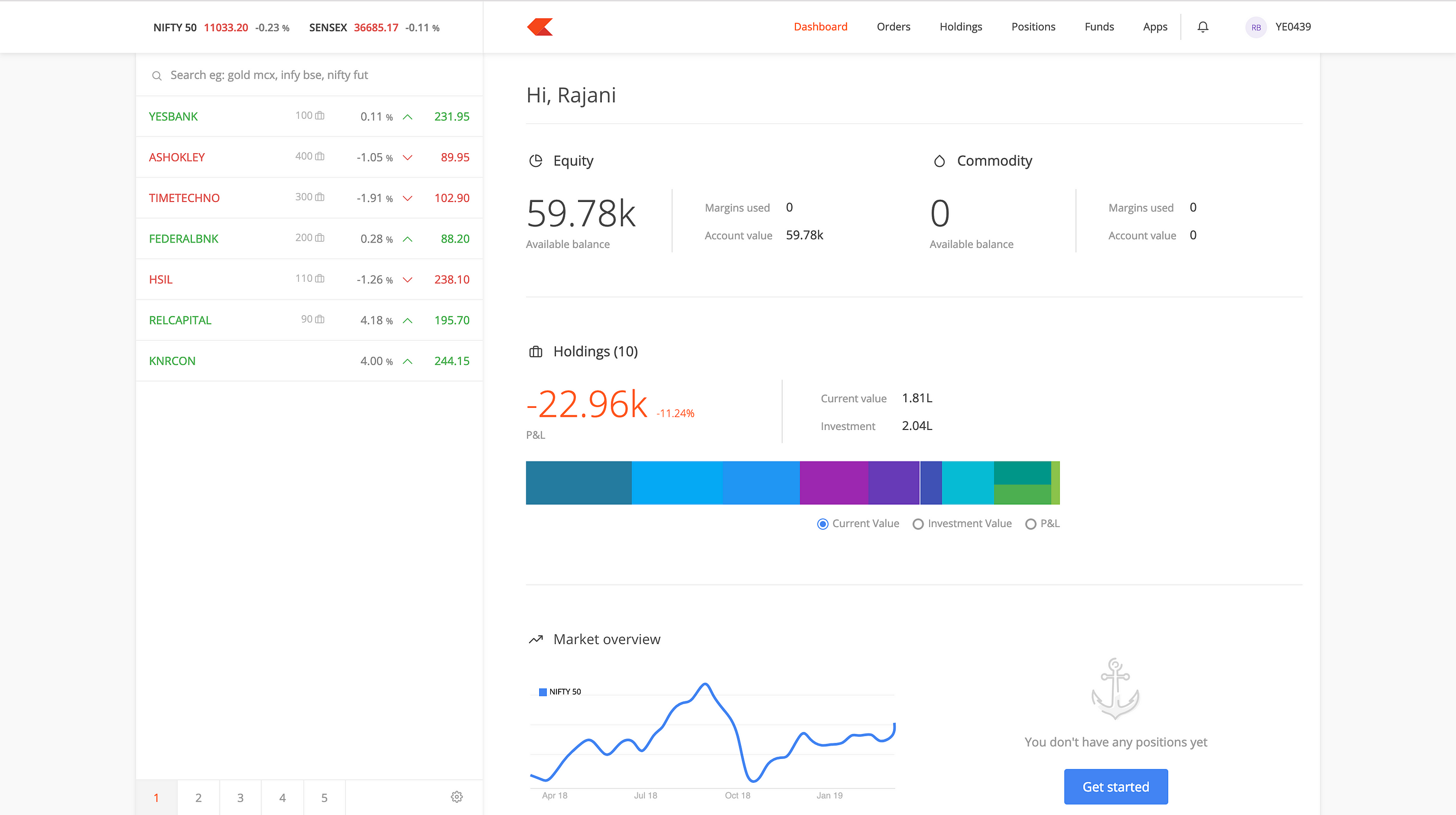Viewport: 1456px width, 815px height.
Task: Open the Equity section link
Action: pyautogui.click(x=573, y=161)
